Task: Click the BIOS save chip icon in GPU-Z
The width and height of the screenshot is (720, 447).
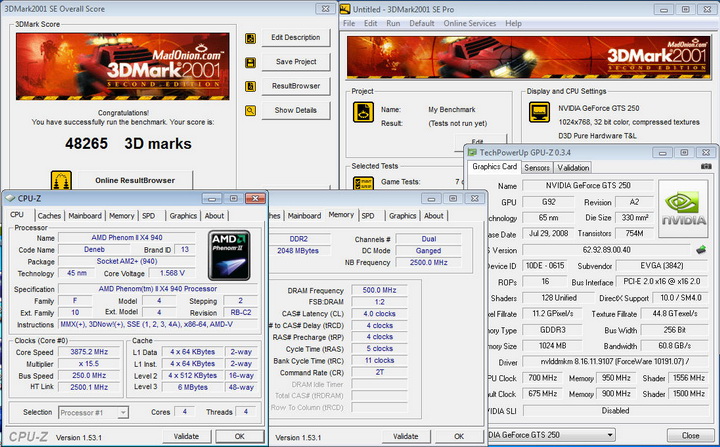Action: click(x=701, y=250)
